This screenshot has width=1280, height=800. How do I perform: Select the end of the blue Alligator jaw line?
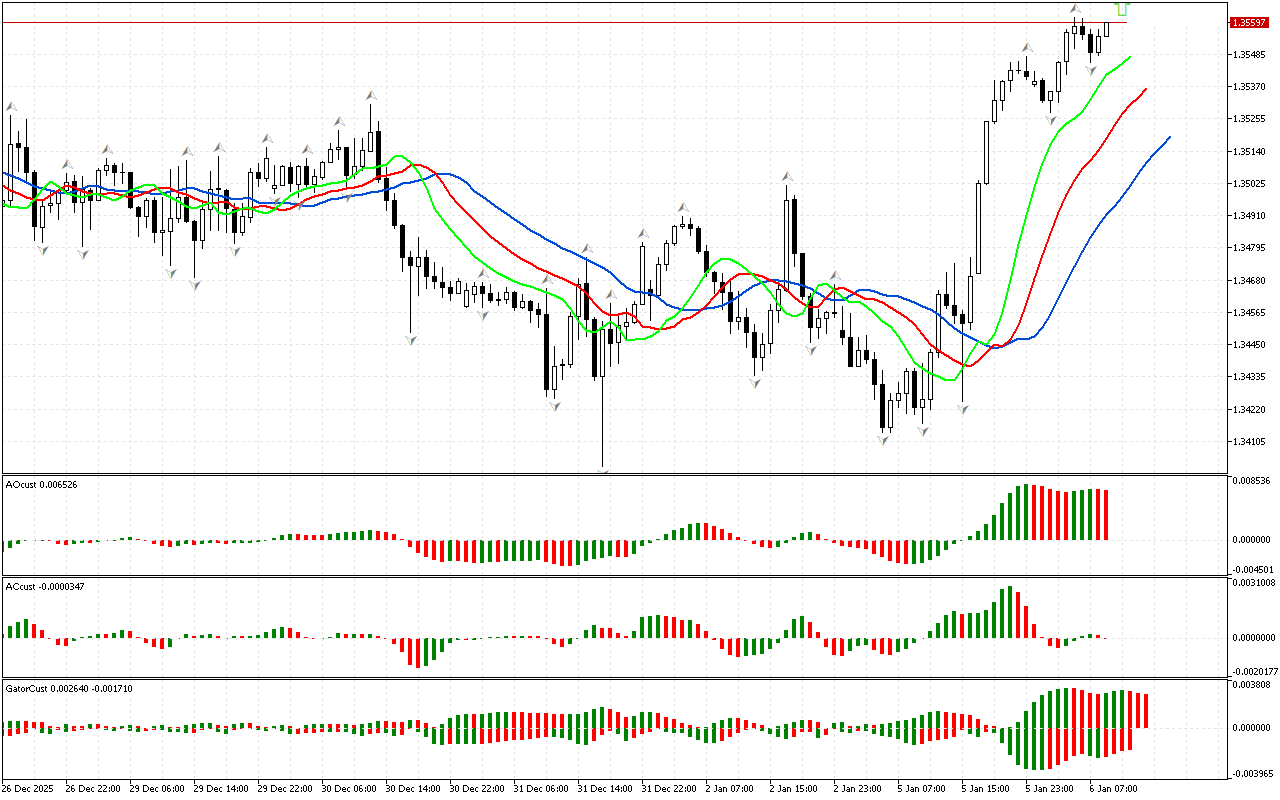(x=1169, y=137)
